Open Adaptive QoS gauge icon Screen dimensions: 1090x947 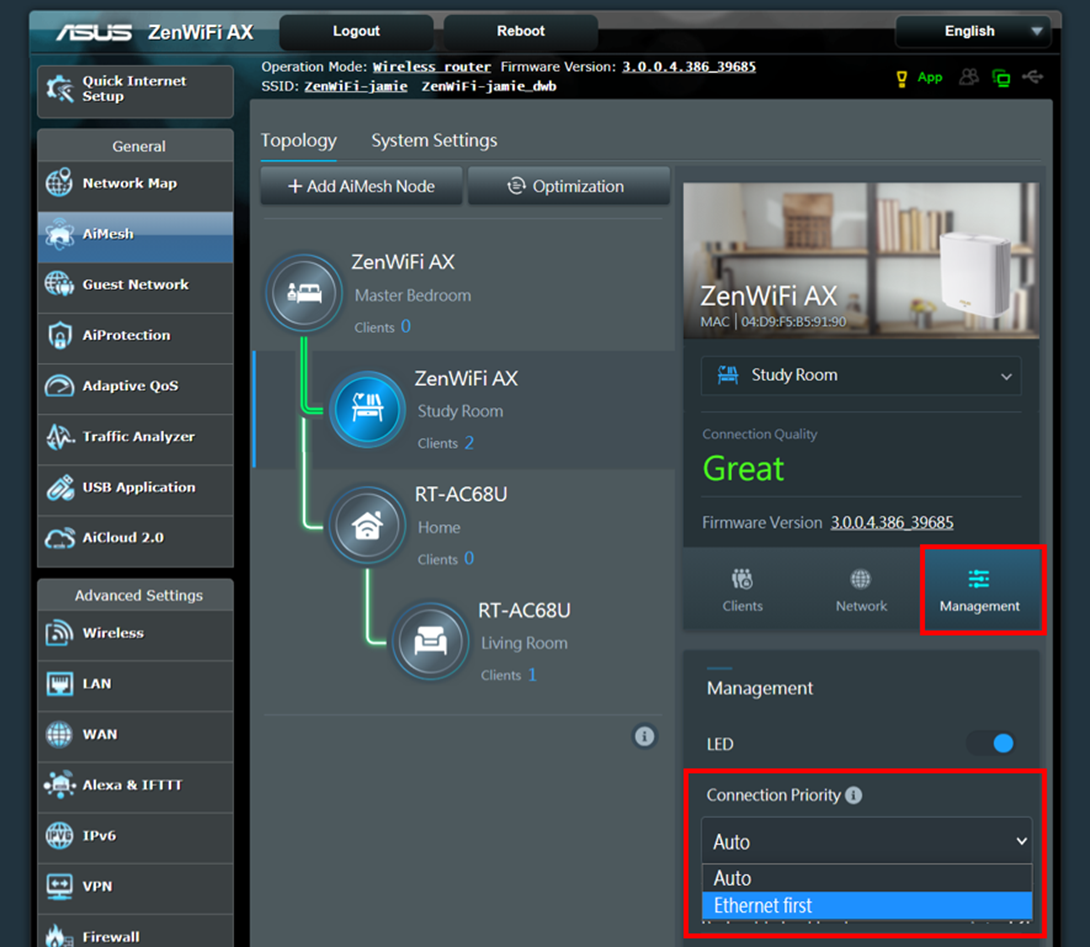pos(59,386)
